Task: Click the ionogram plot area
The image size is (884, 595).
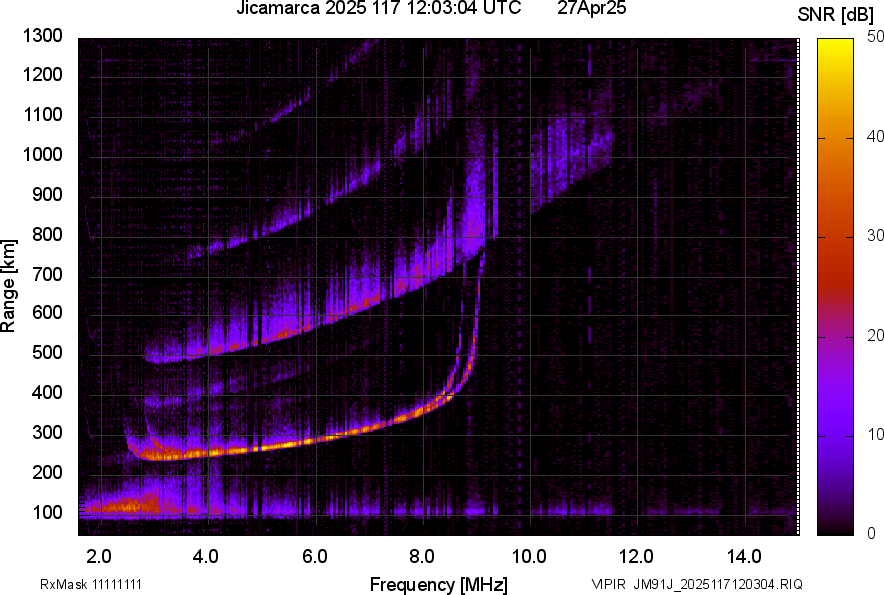Action: point(439,287)
